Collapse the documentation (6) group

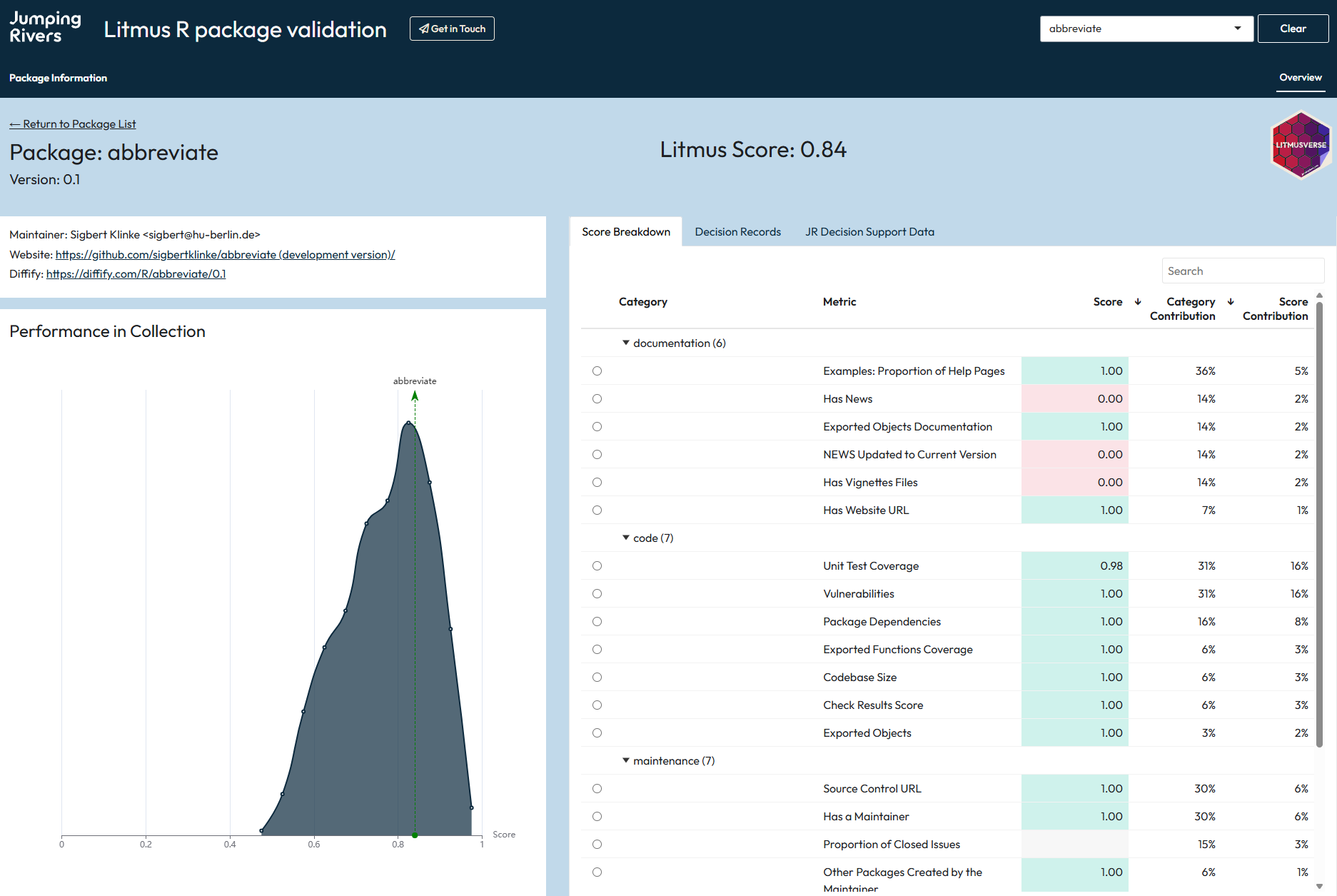point(626,343)
